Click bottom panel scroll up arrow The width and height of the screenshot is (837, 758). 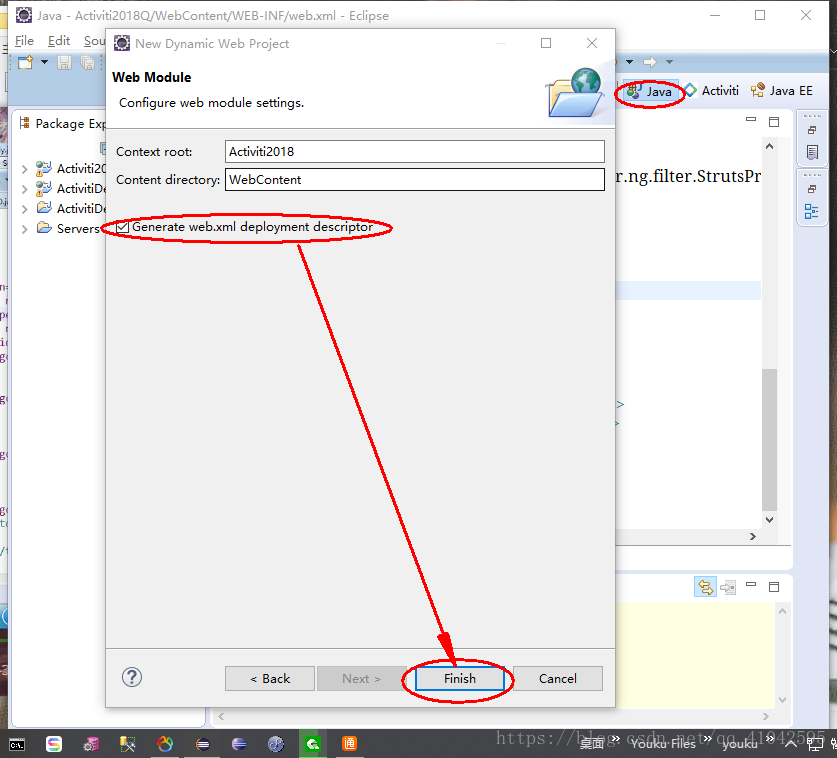point(783,611)
